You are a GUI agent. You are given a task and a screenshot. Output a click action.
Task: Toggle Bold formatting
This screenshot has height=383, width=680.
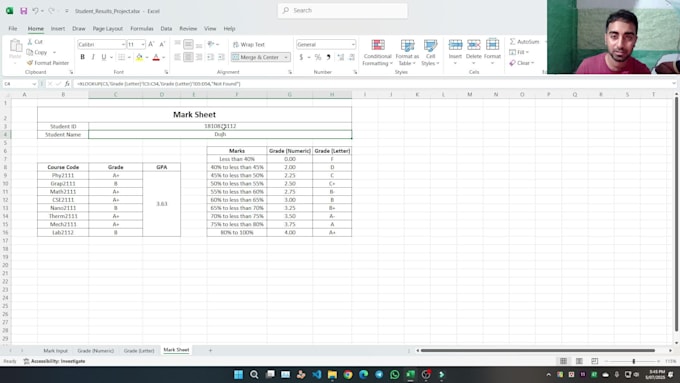click(x=82, y=57)
